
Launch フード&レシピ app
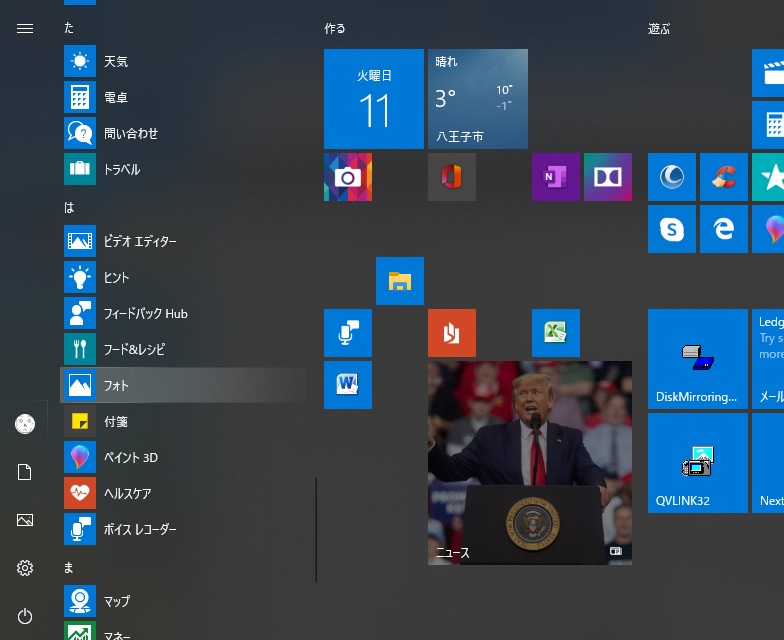[185, 349]
